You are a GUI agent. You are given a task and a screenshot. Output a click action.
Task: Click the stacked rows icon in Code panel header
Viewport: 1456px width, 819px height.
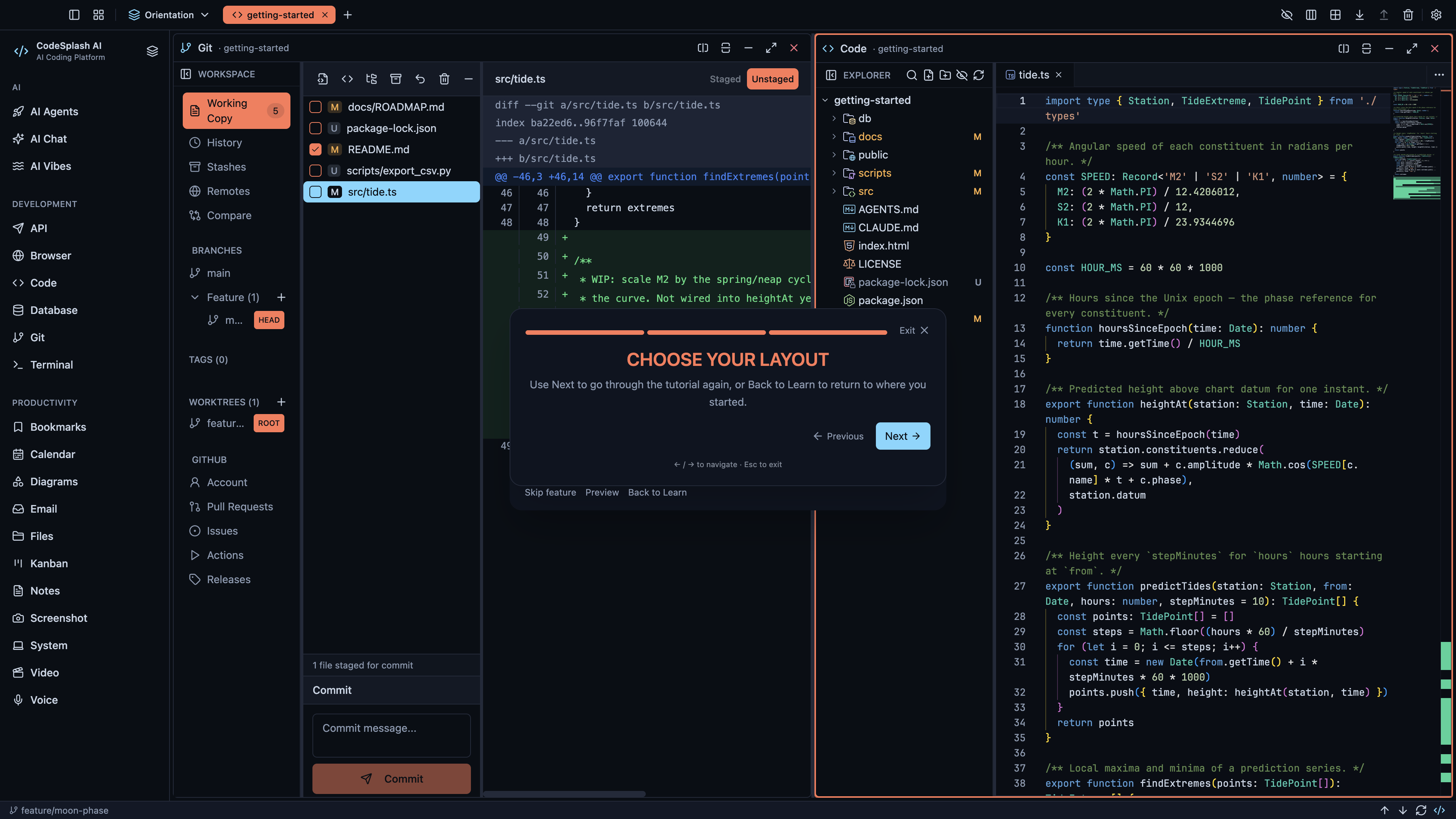[1366, 49]
